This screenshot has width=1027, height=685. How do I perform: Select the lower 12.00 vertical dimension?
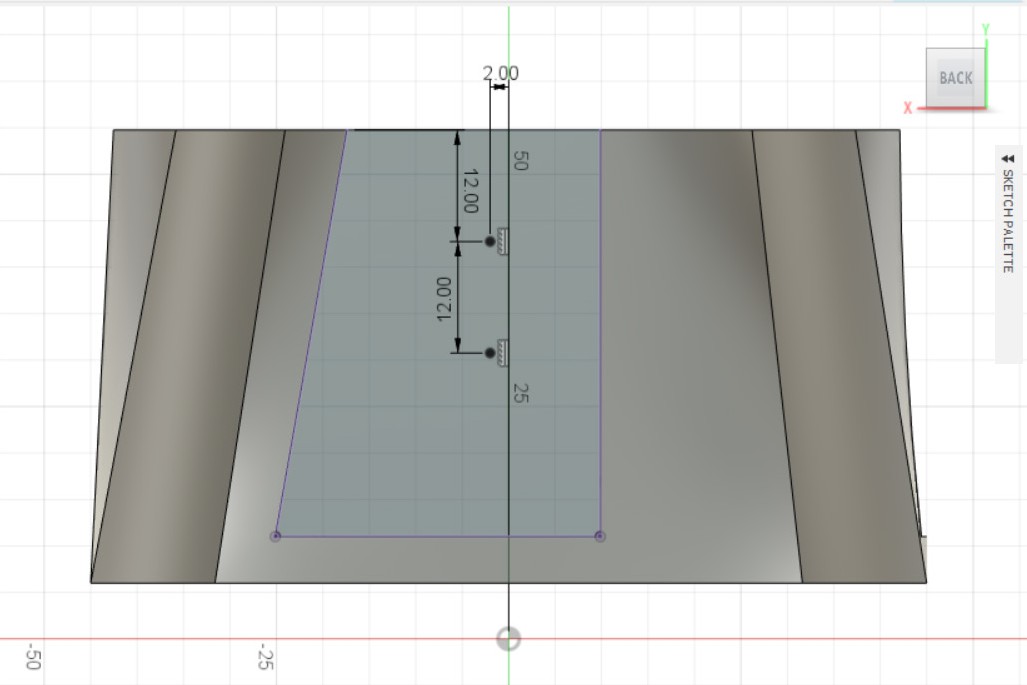coord(445,298)
